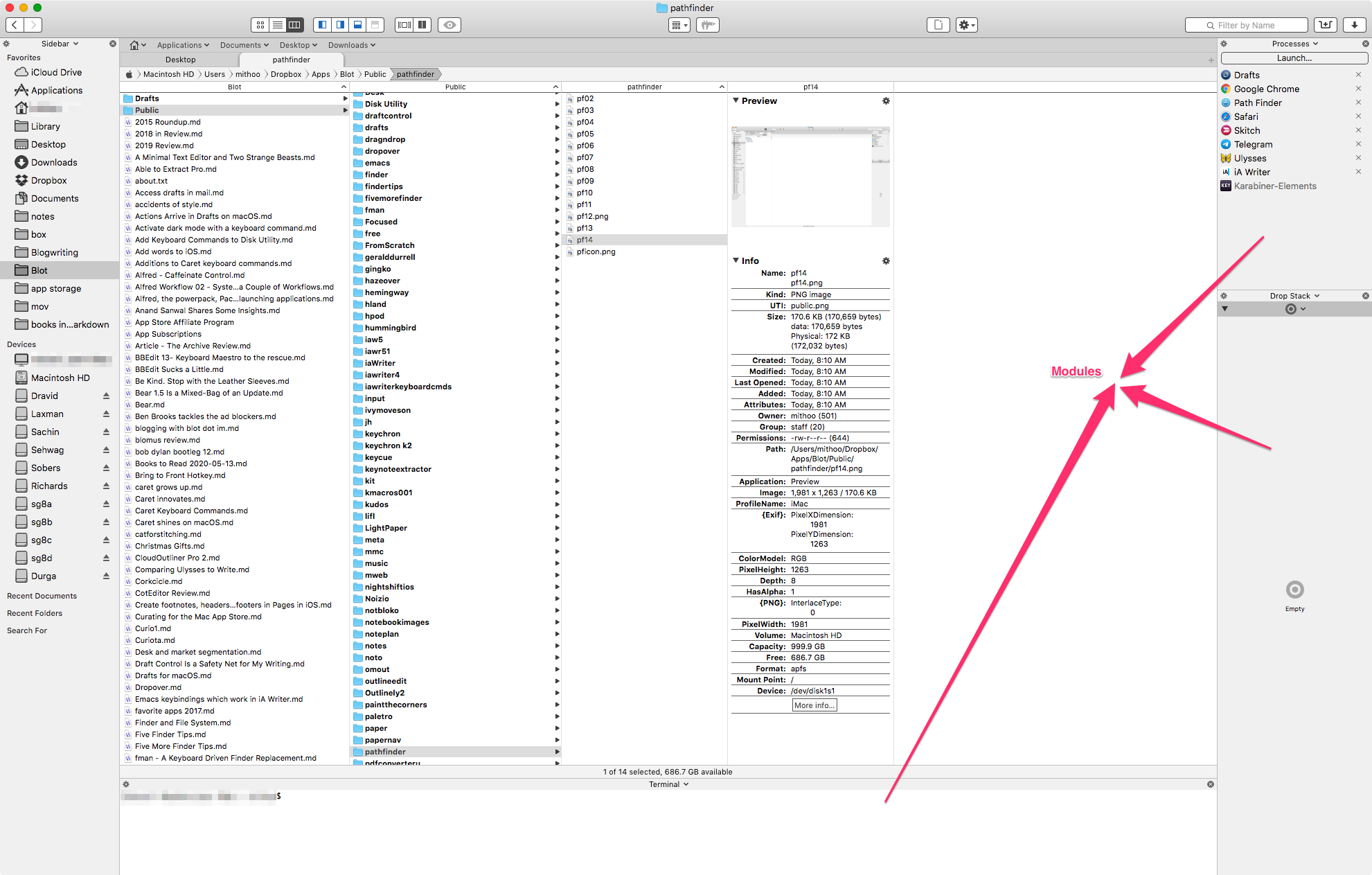
Task: Open the Home folder dropdown in favorites bar
Action: point(137,45)
